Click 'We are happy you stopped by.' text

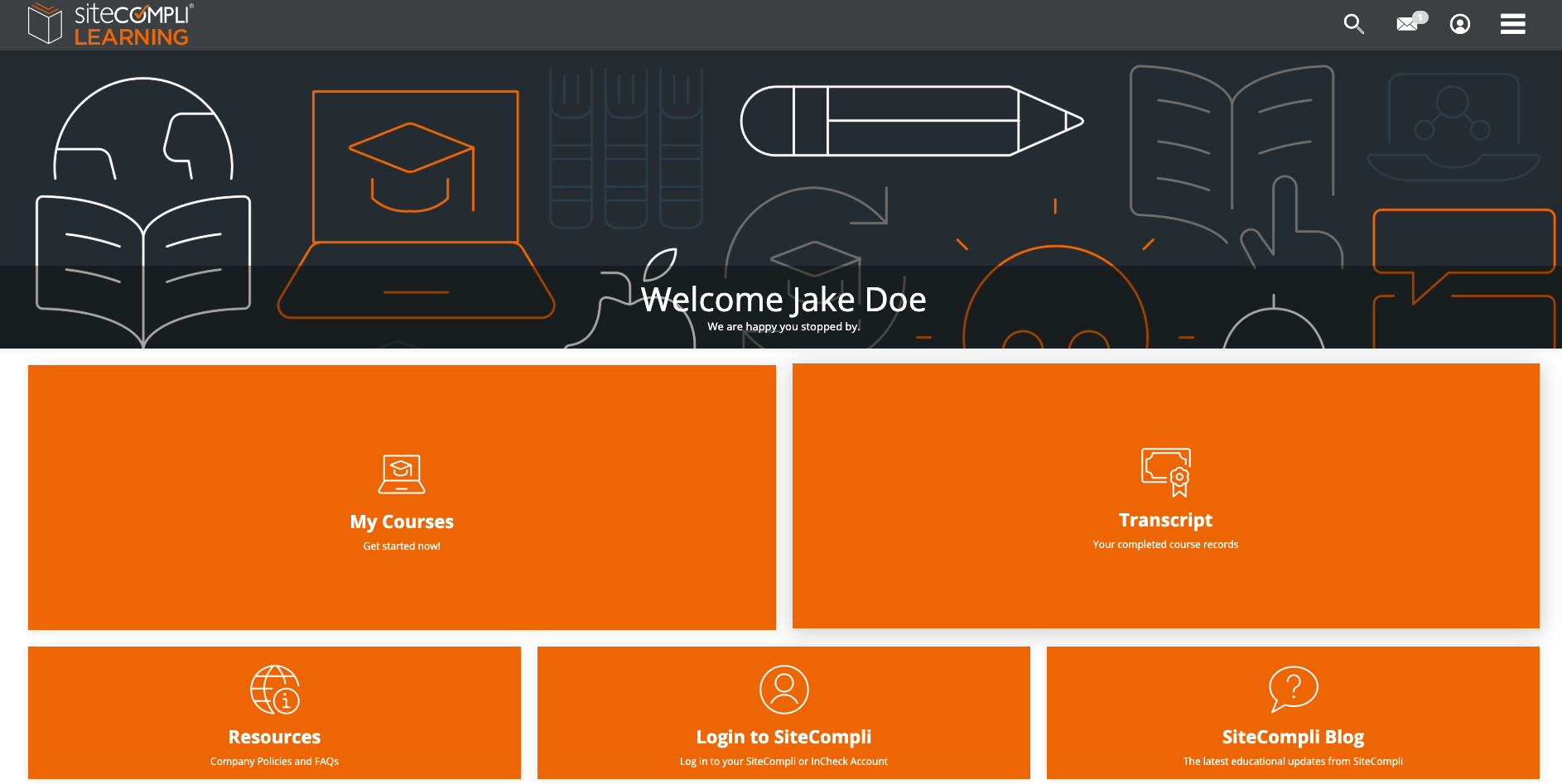pyautogui.click(x=784, y=327)
